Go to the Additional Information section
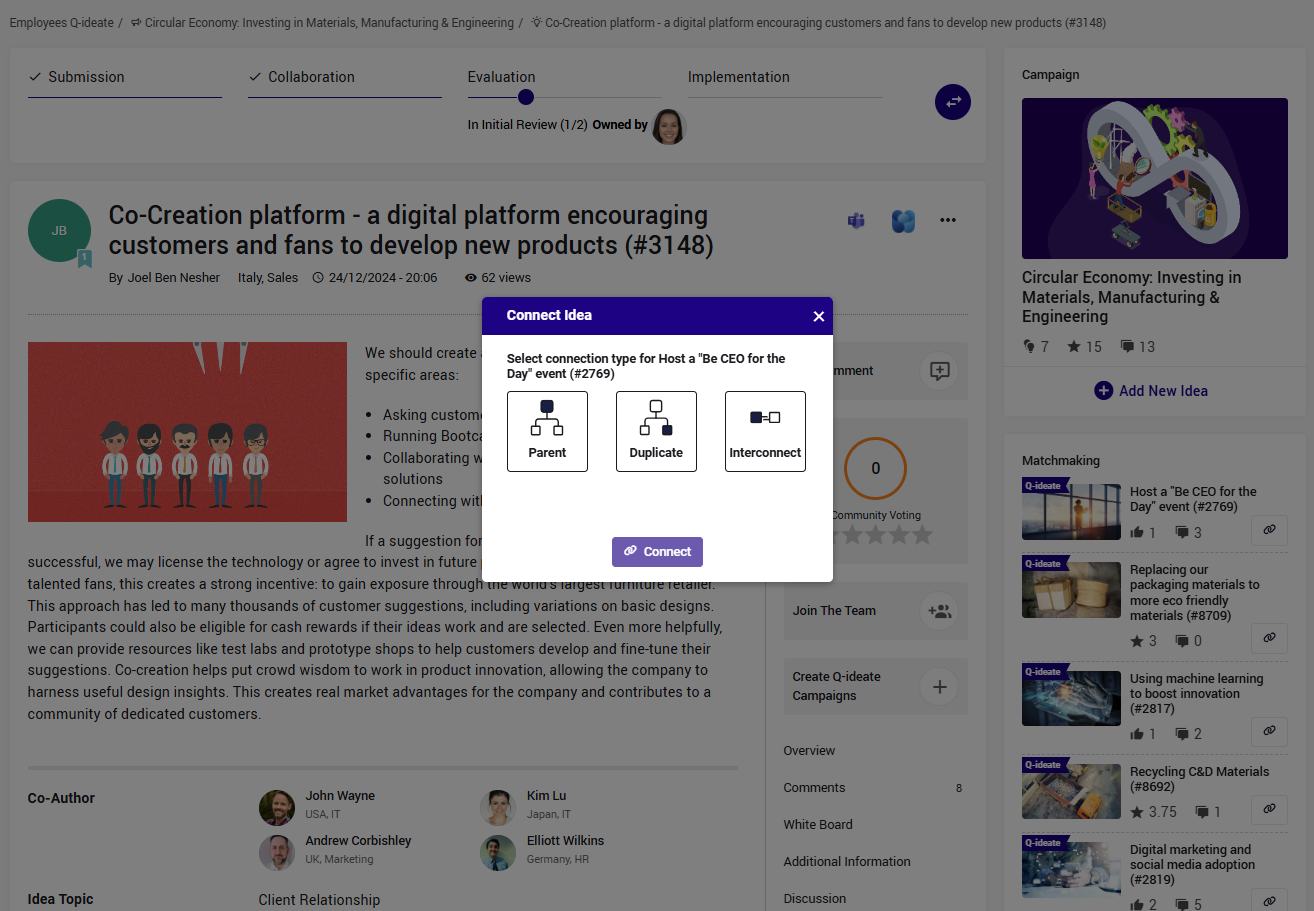The width and height of the screenshot is (1314, 911). [847, 862]
